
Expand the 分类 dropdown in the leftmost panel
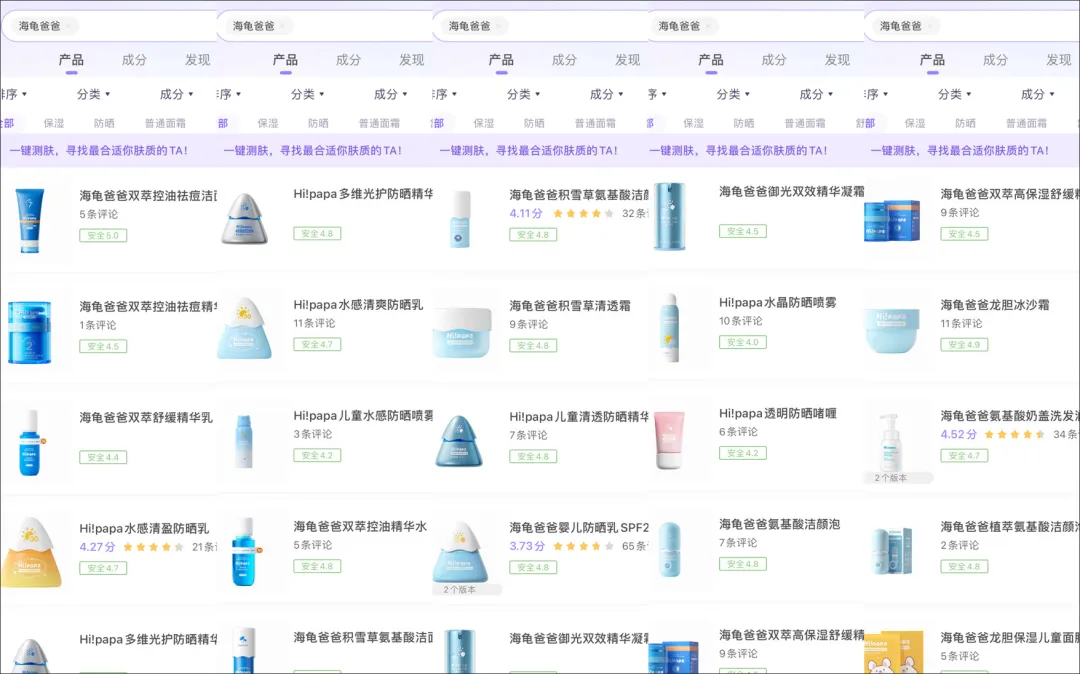pyautogui.click(x=93, y=94)
